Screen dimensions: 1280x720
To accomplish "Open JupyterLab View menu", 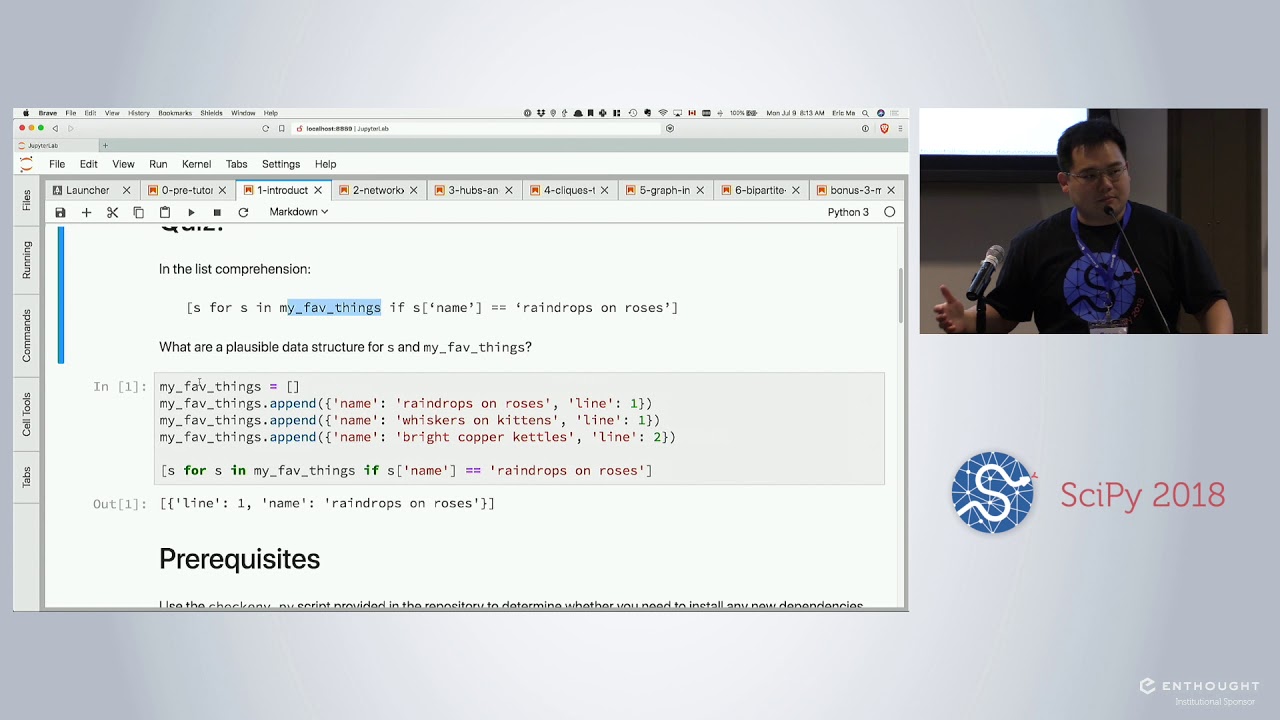I will (123, 164).
